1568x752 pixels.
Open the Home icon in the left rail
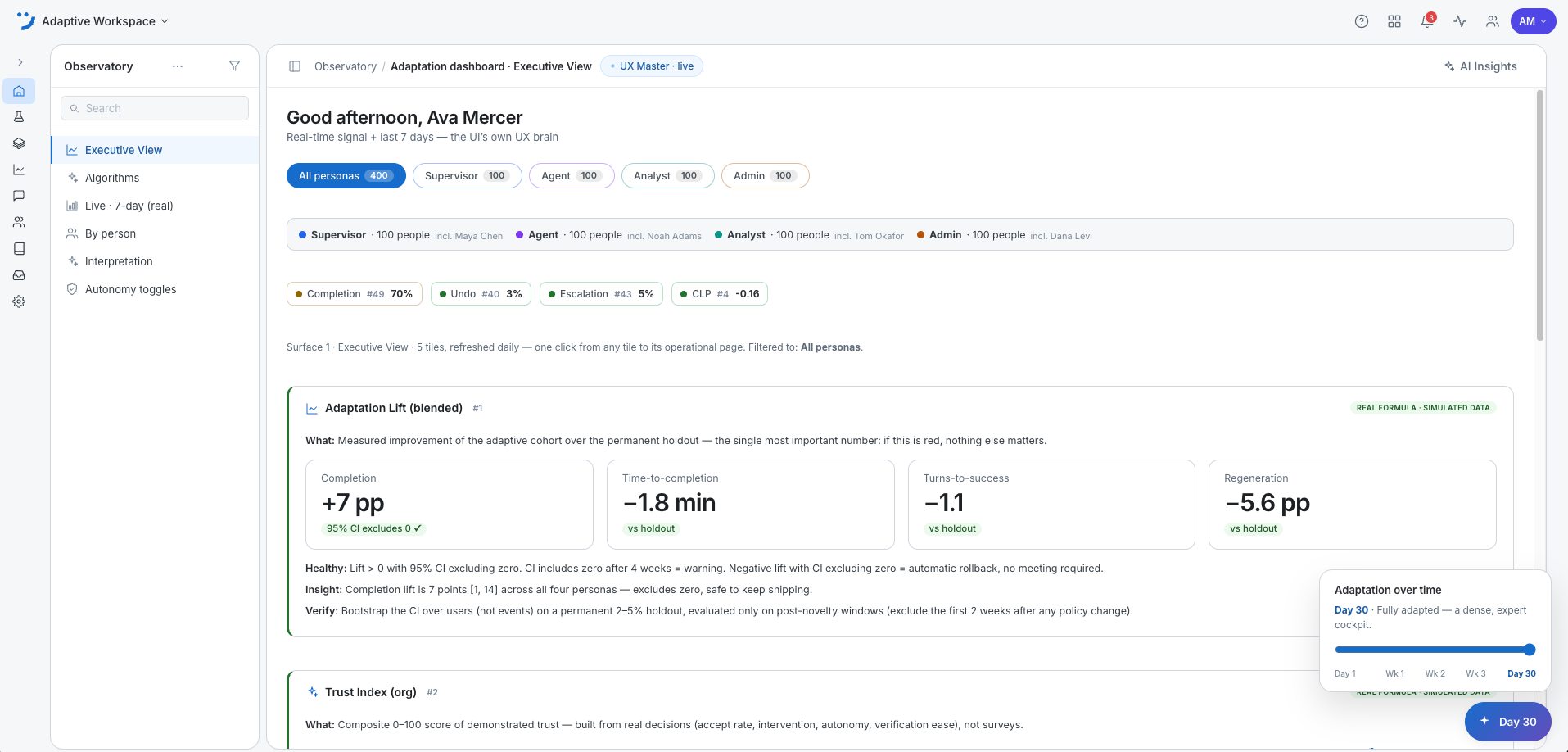pyautogui.click(x=19, y=91)
